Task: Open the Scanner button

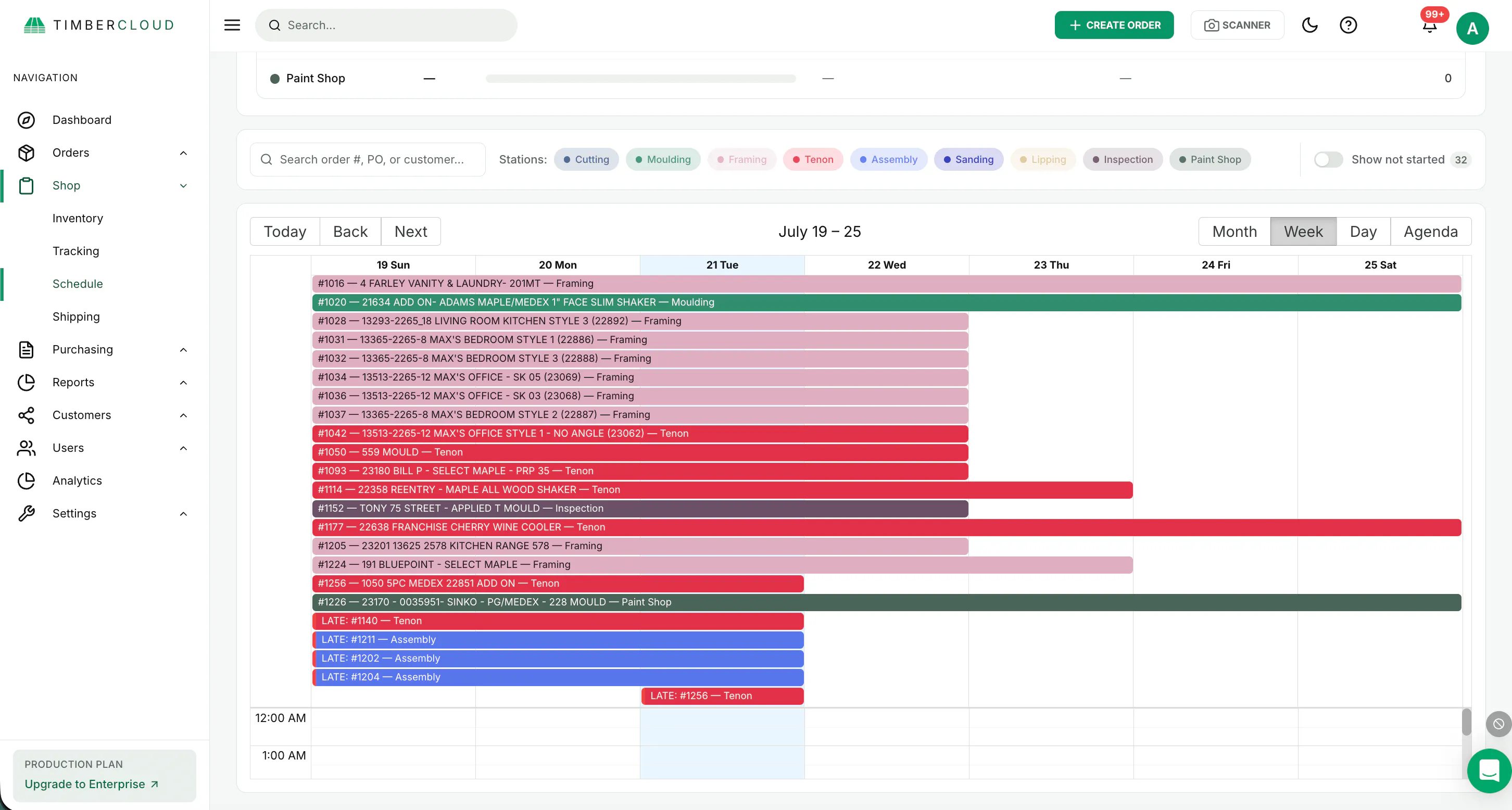Action: pos(1237,25)
